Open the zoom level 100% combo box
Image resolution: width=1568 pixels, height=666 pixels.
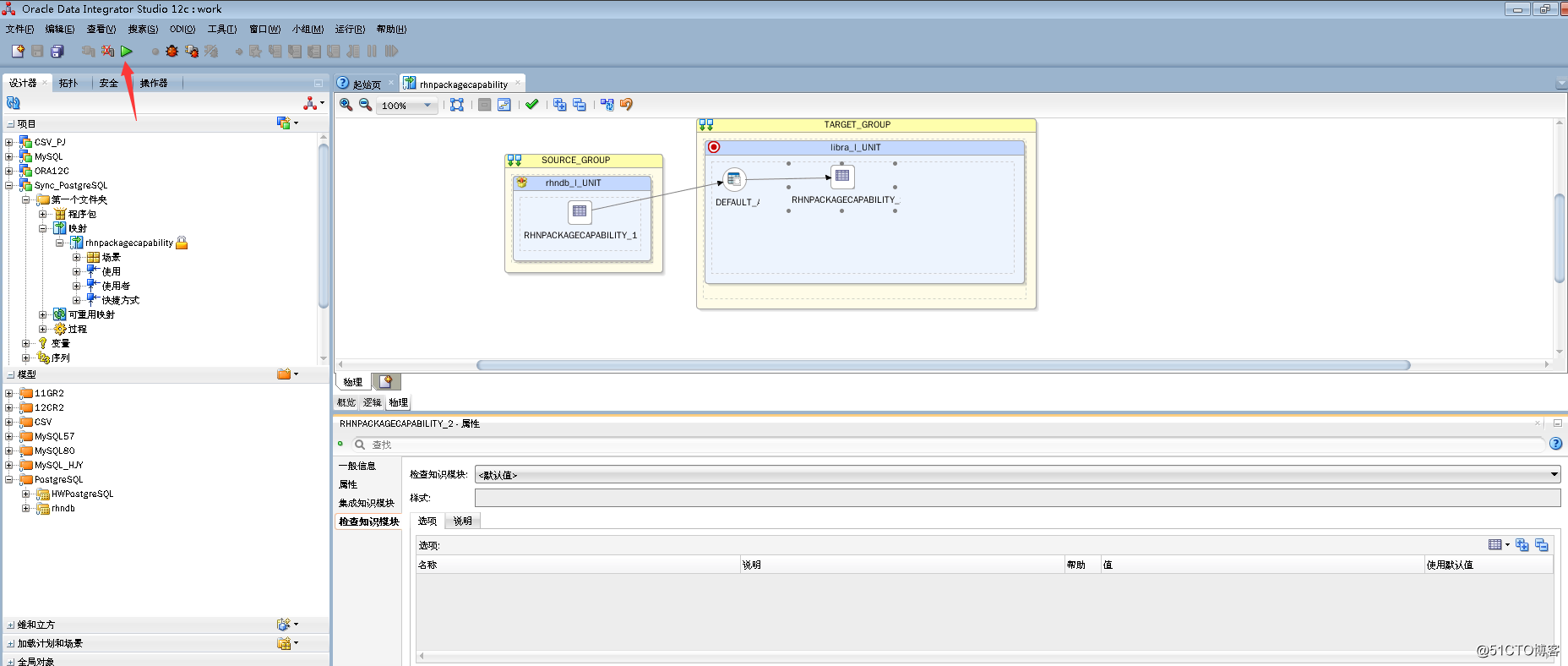(407, 106)
